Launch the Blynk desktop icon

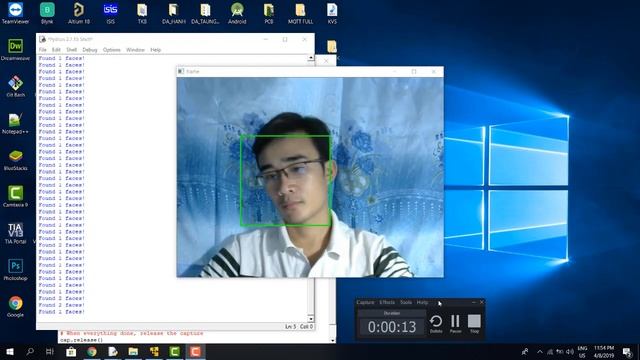click(x=47, y=13)
